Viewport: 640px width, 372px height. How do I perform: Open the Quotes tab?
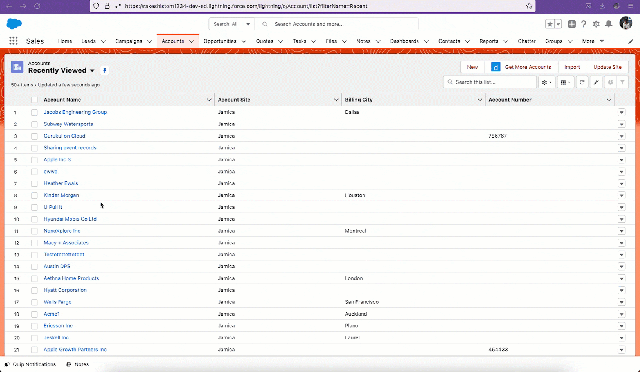point(264,41)
